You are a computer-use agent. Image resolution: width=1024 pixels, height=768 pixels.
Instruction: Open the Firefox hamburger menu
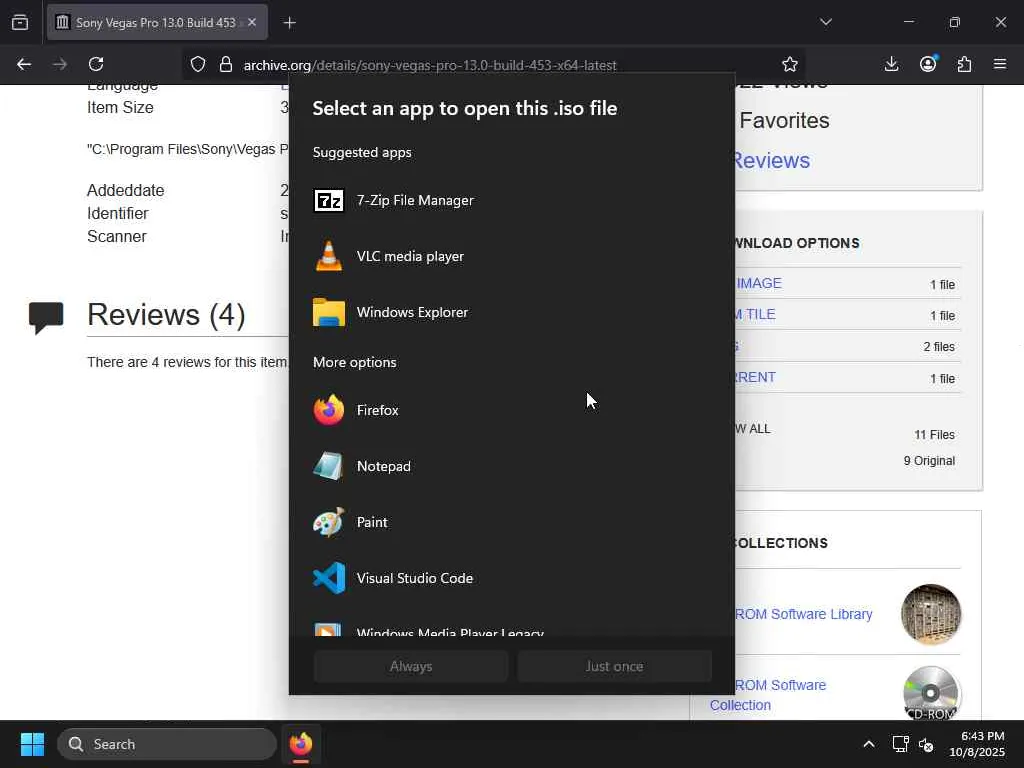1000,64
